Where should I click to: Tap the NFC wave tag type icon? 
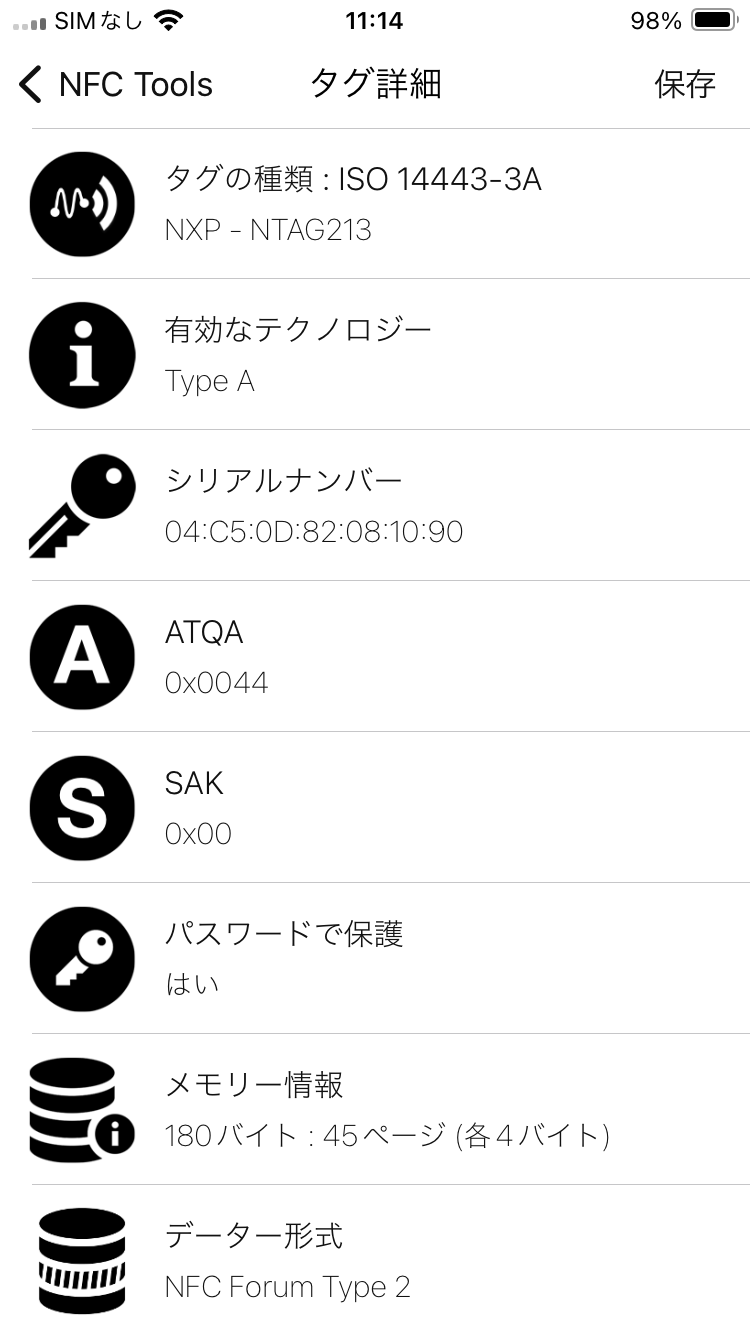pos(82,204)
